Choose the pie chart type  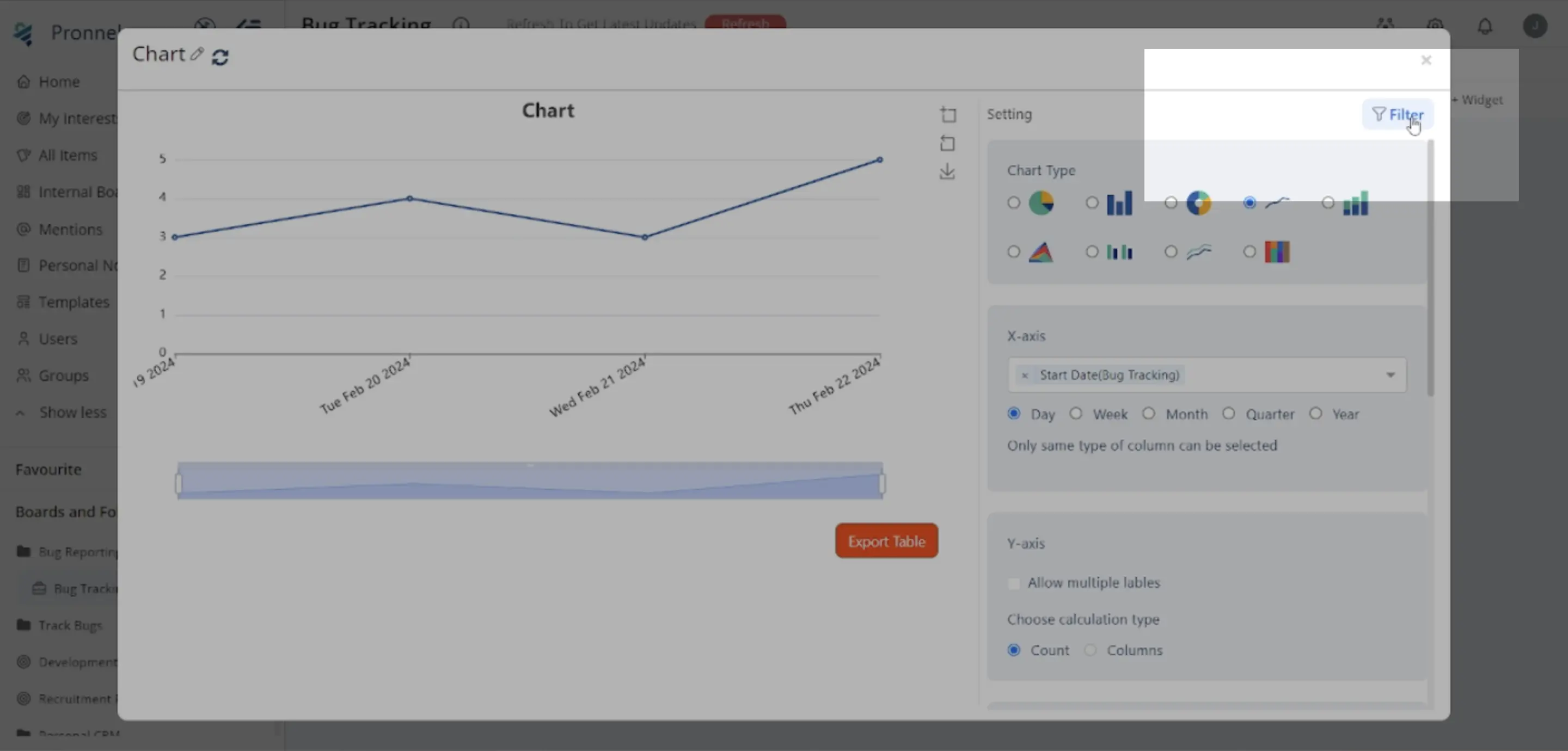1013,202
